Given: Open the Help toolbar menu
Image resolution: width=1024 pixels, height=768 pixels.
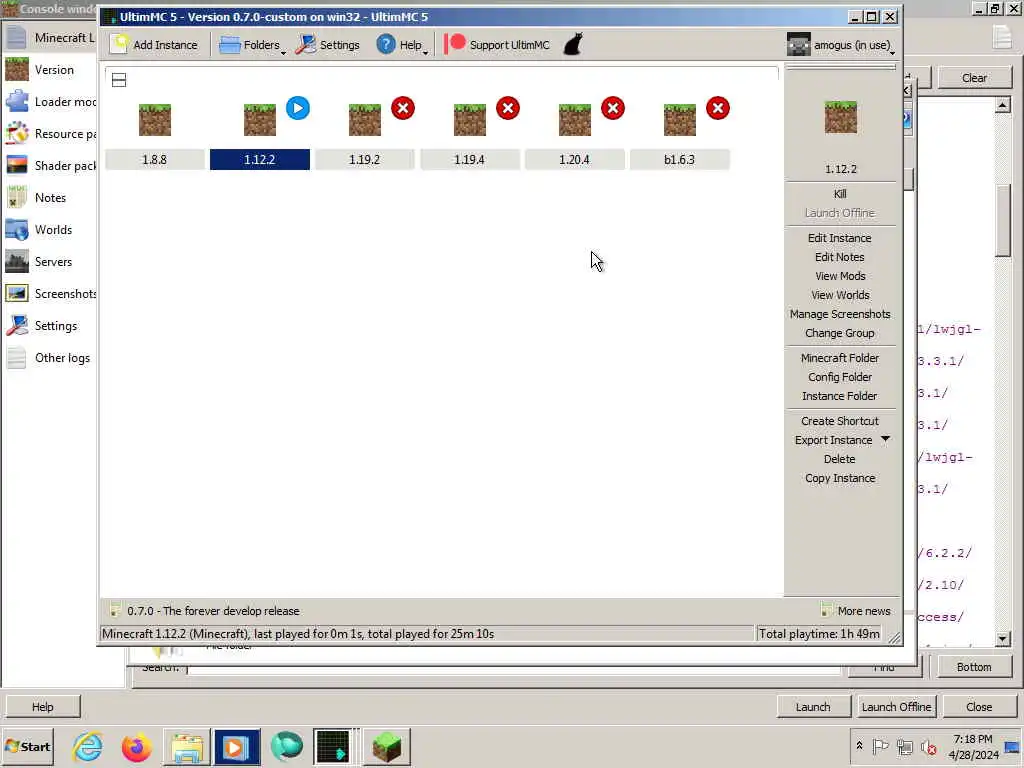Looking at the screenshot, I should click(402, 44).
